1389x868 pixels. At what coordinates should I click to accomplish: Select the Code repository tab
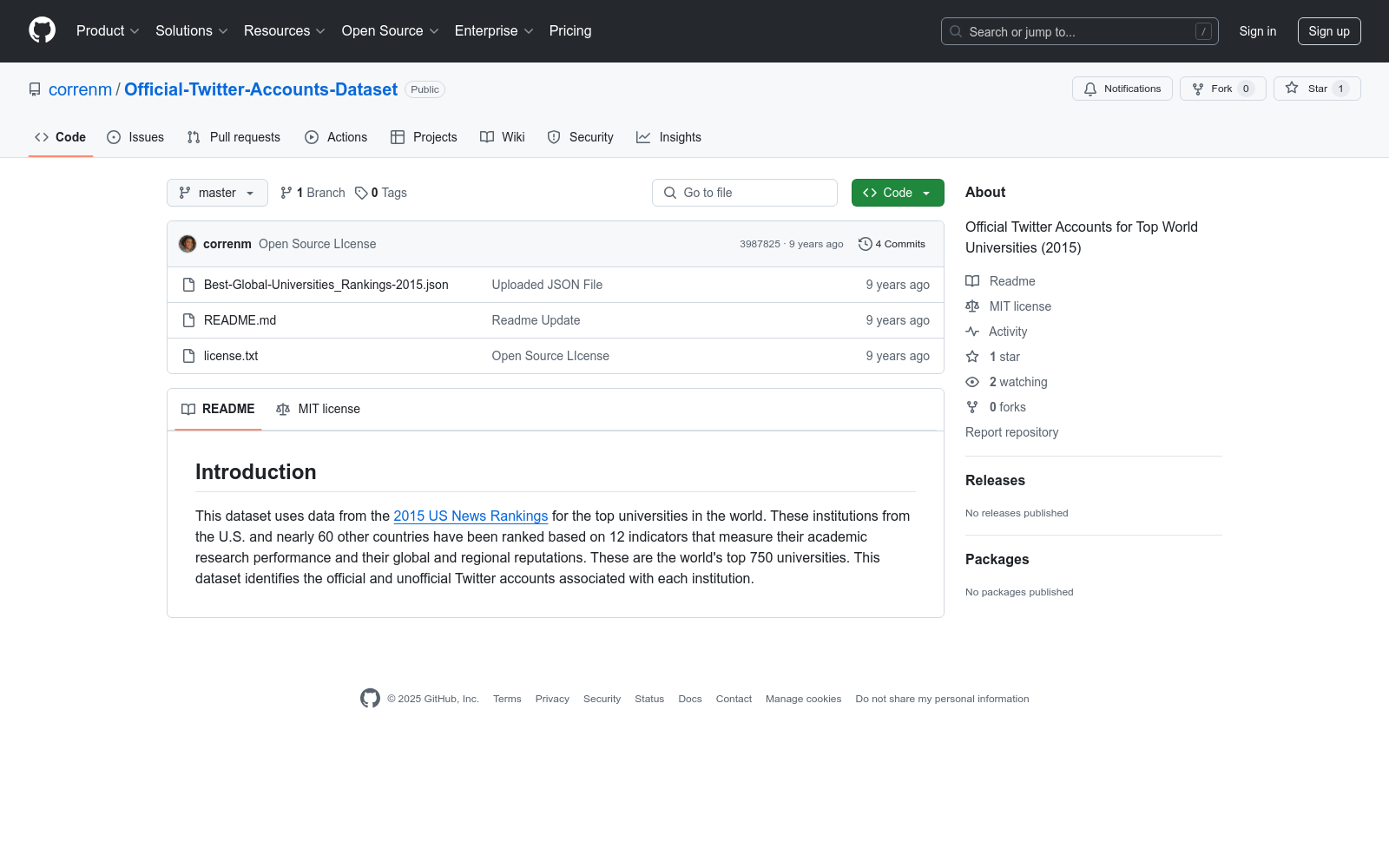pos(61,137)
